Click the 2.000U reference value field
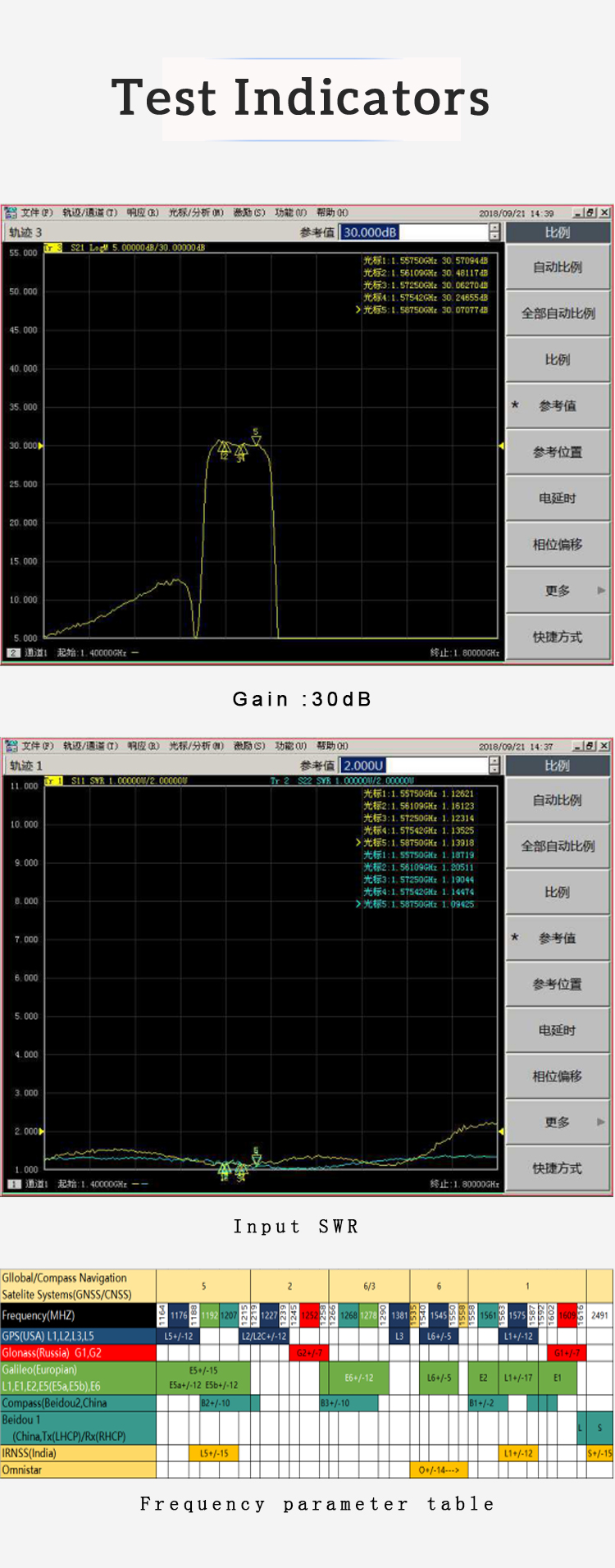Image resolution: width=615 pixels, height=1568 pixels. tap(414, 766)
